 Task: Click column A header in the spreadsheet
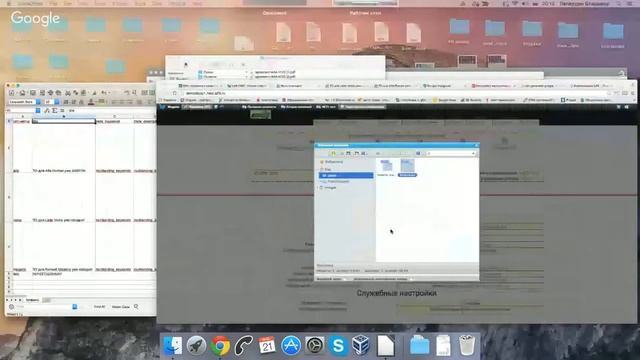22,116
